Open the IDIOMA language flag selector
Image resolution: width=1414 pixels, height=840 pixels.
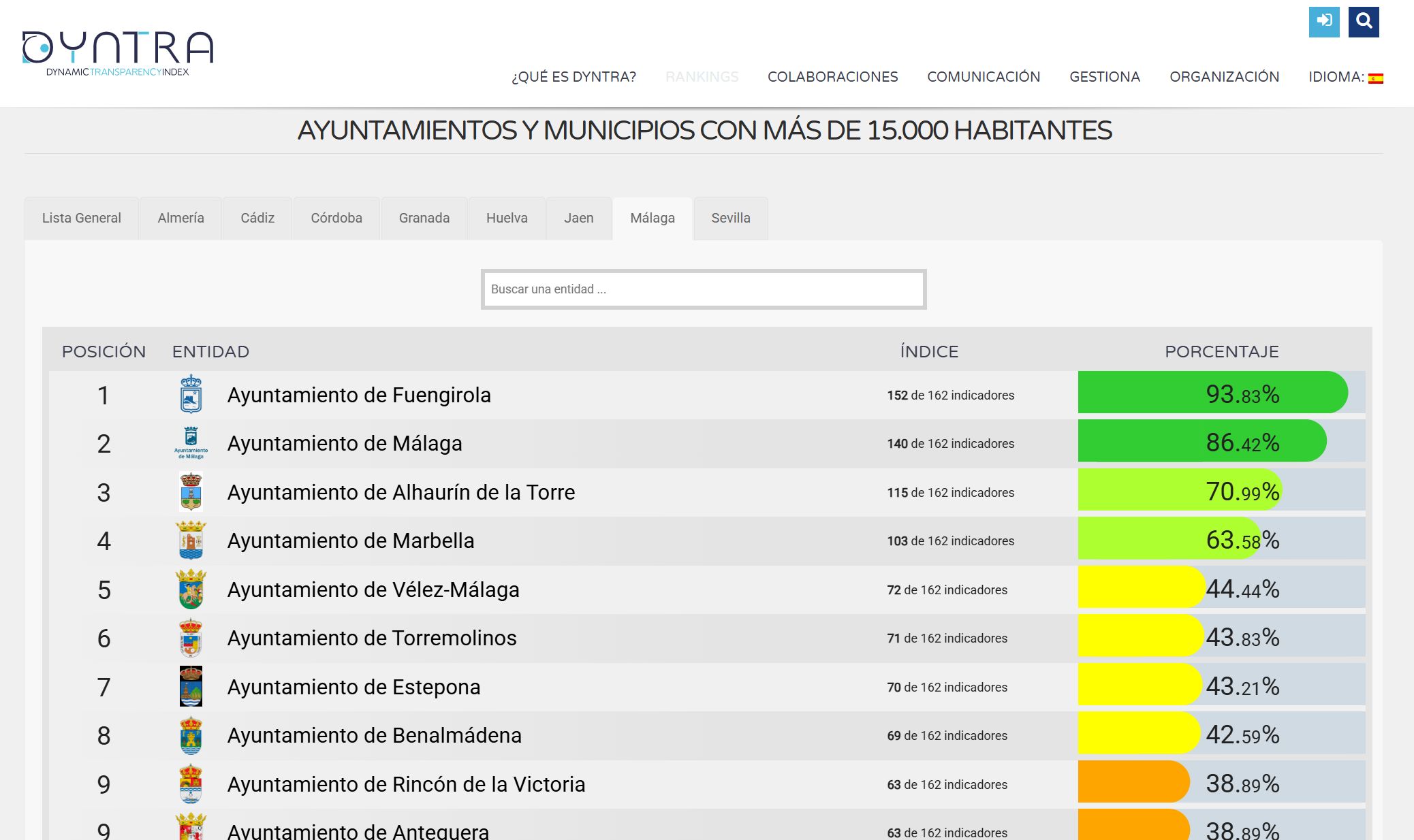(1375, 78)
